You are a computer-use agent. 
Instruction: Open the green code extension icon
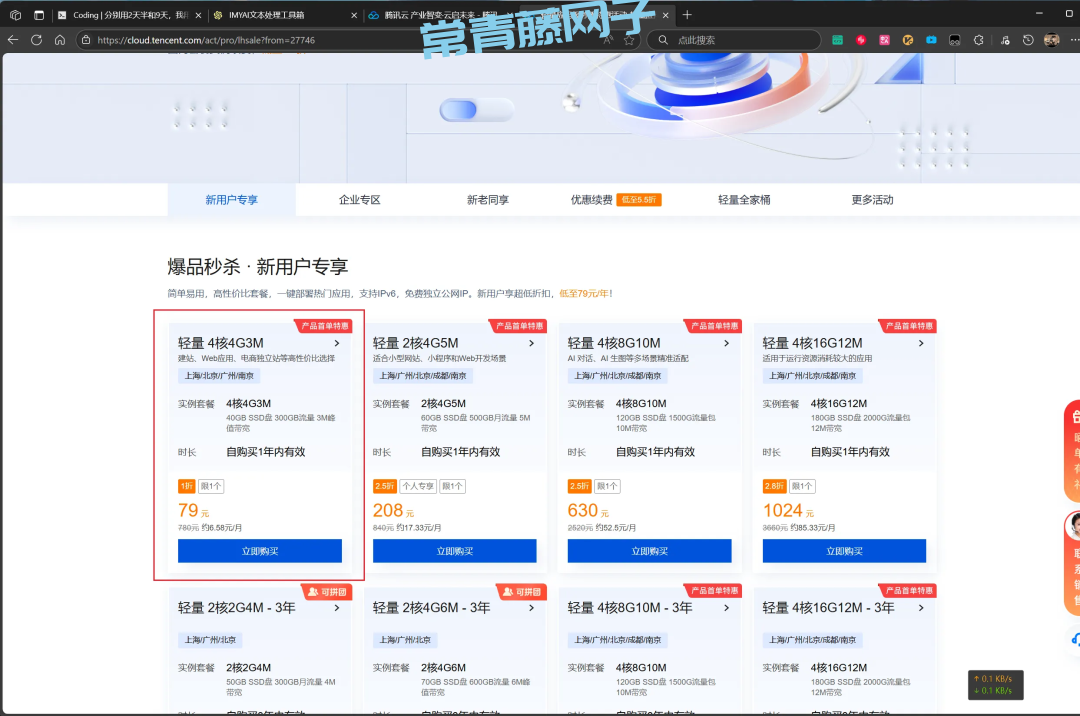point(838,40)
